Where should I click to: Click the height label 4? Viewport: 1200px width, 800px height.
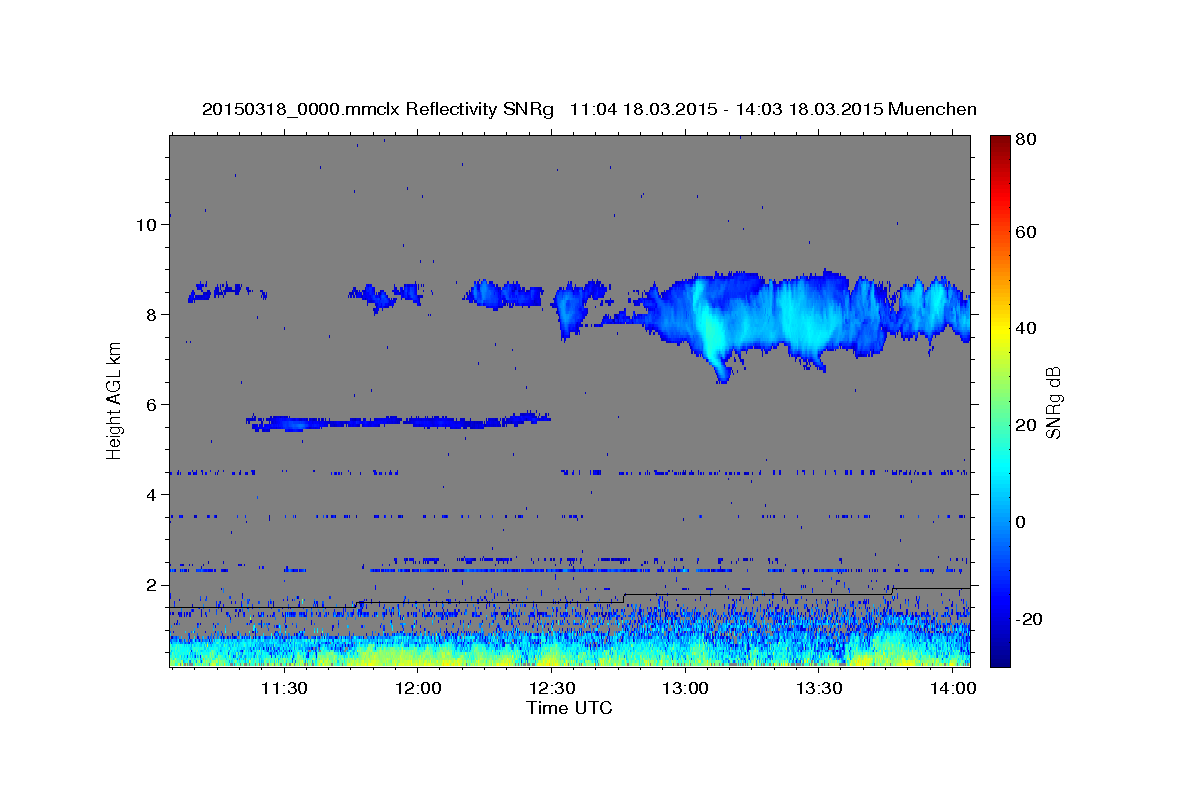(152, 494)
